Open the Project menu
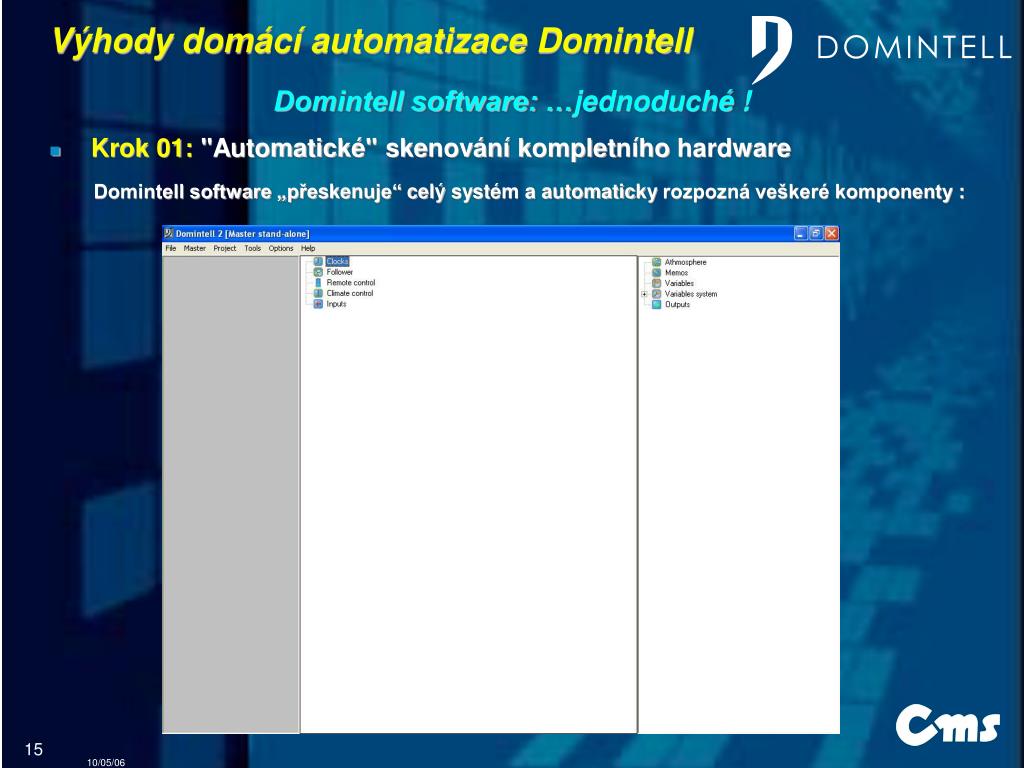This screenshot has height=768, width=1024. [225, 248]
